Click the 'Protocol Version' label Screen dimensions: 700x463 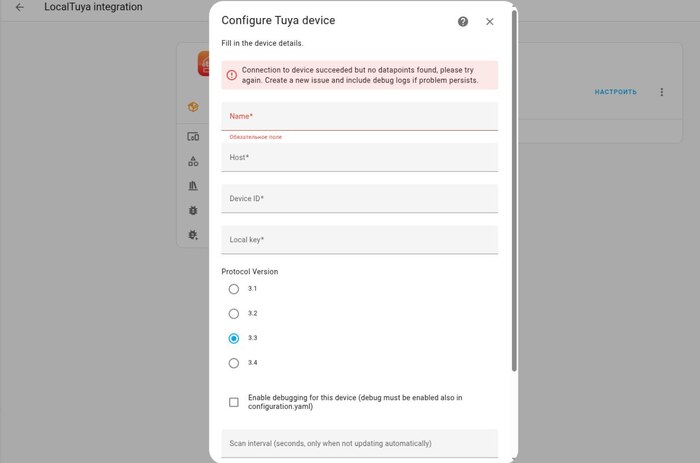[250, 271]
